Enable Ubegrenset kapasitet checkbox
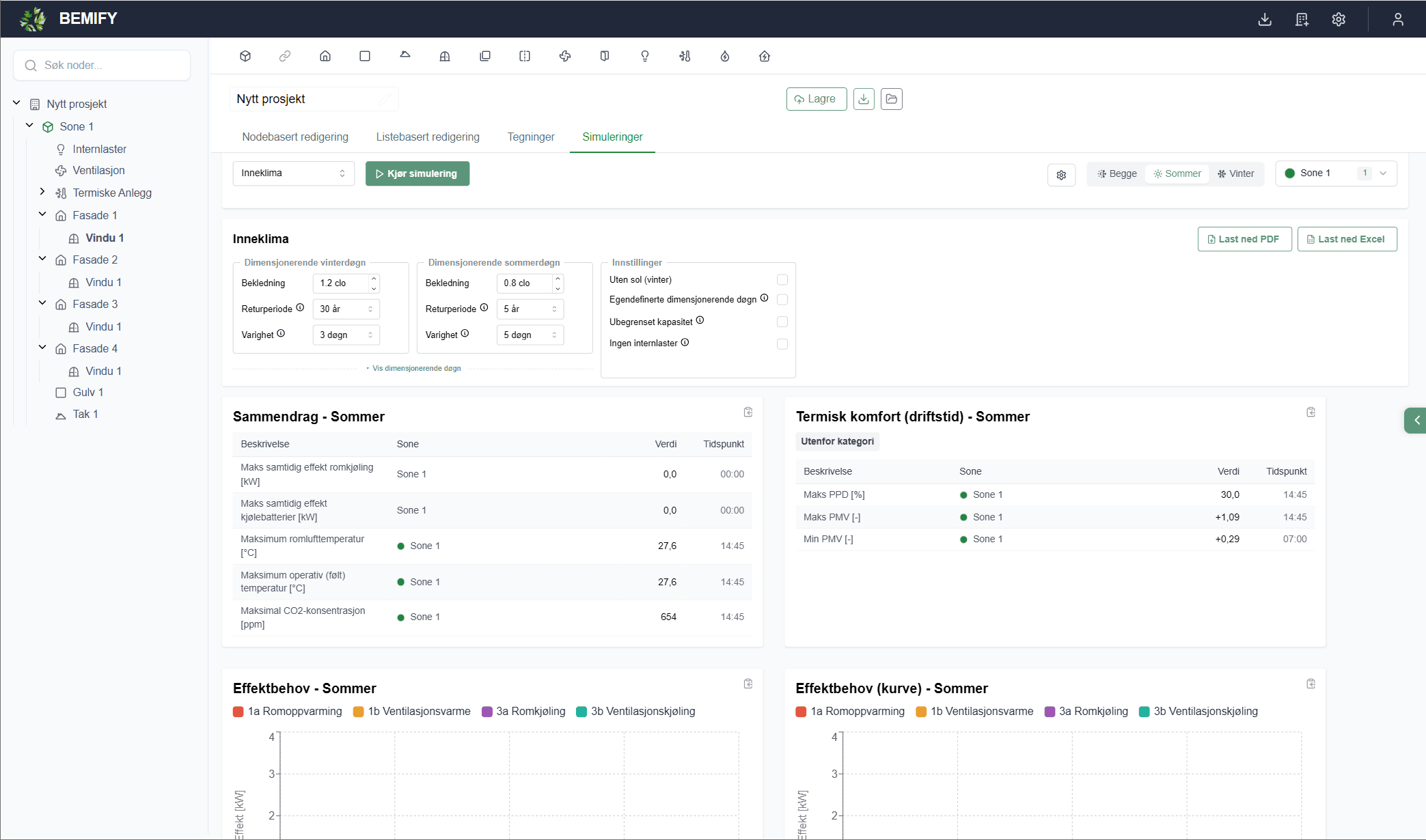1426x840 pixels. (782, 322)
